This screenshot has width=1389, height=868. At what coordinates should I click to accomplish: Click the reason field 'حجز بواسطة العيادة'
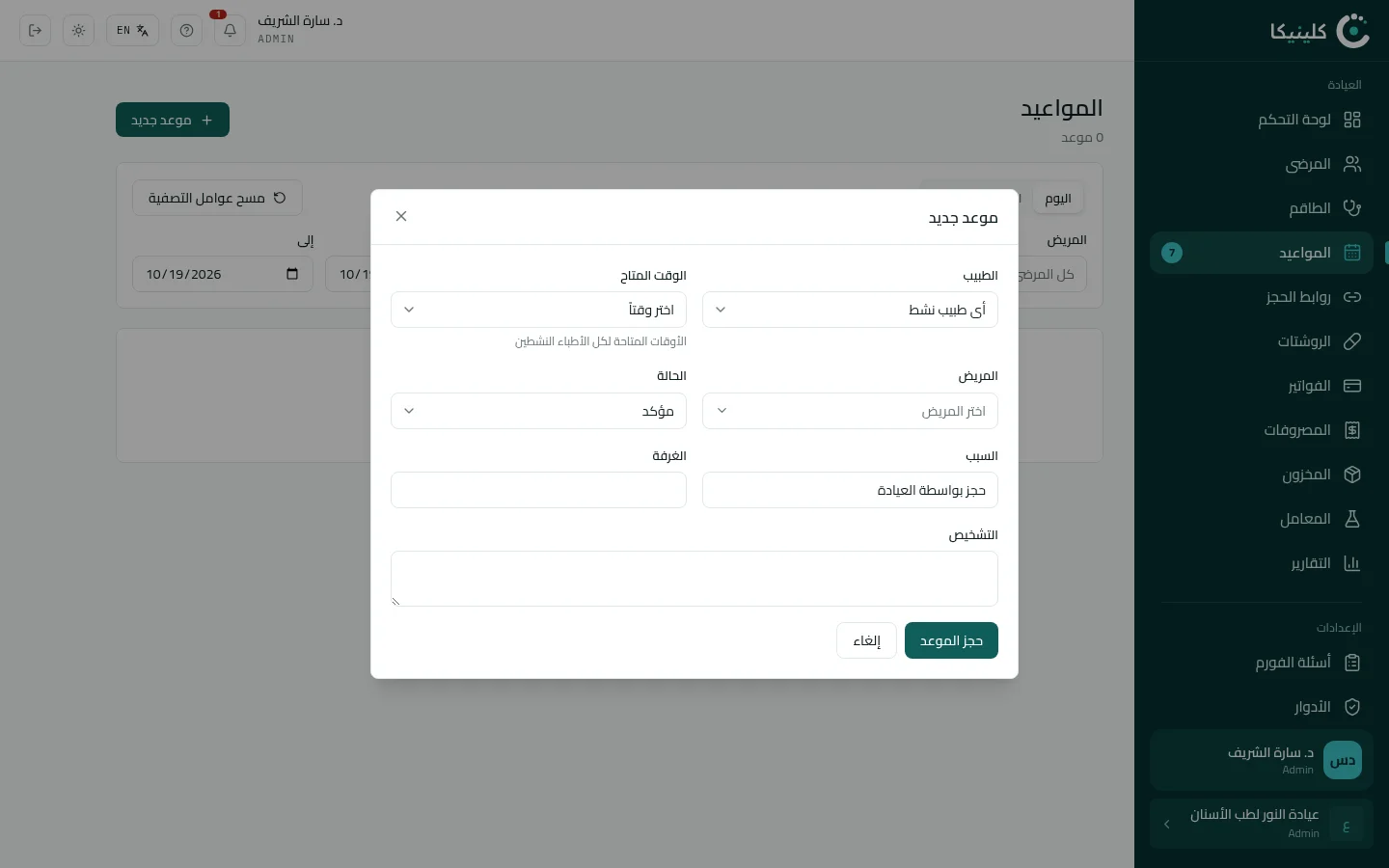850,490
